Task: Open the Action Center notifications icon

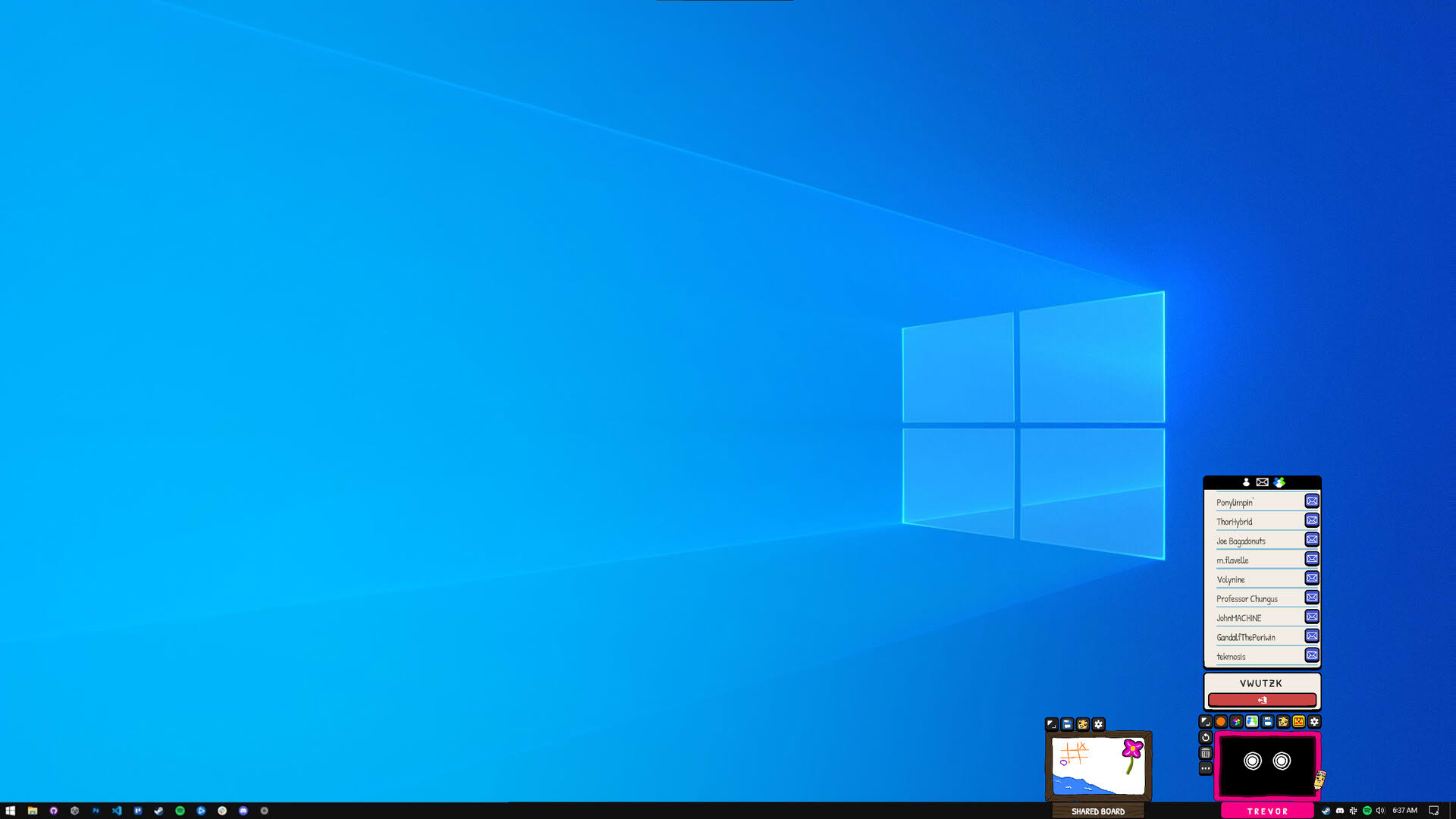Action: (1433, 811)
